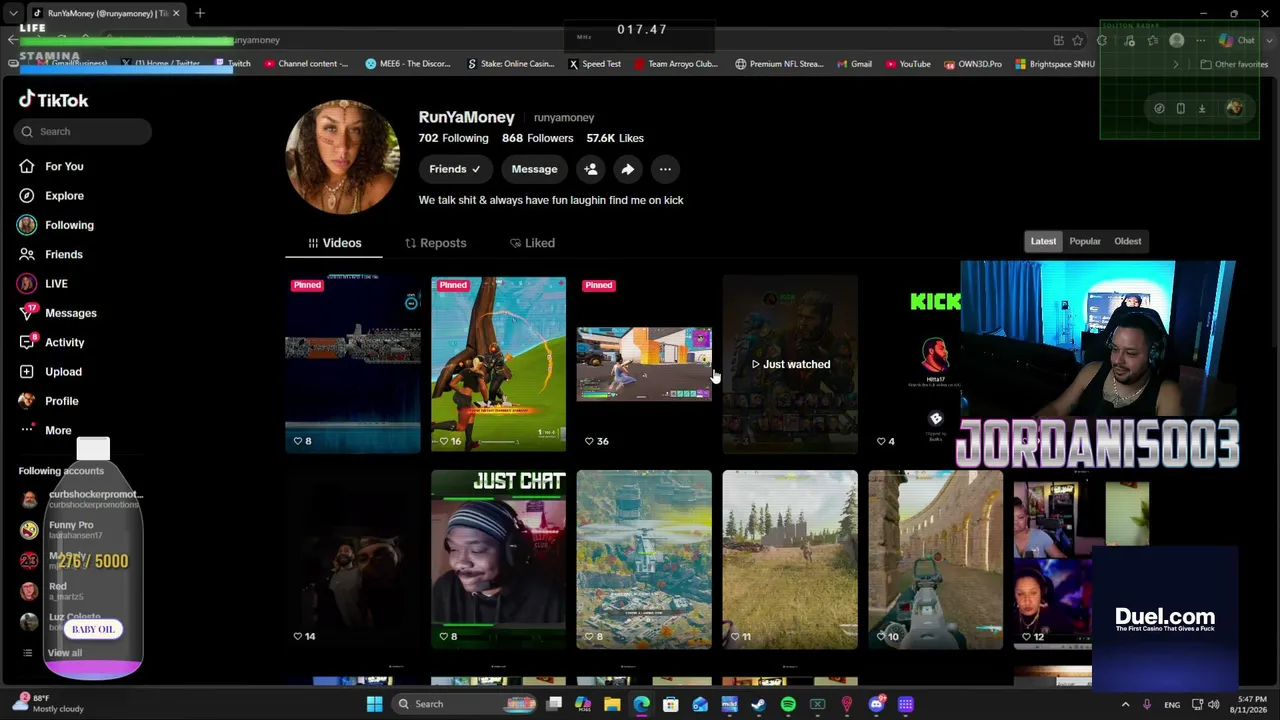Open the pinned video with 36 likes
Image resolution: width=1280 pixels, height=720 pixels.
[644, 364]
